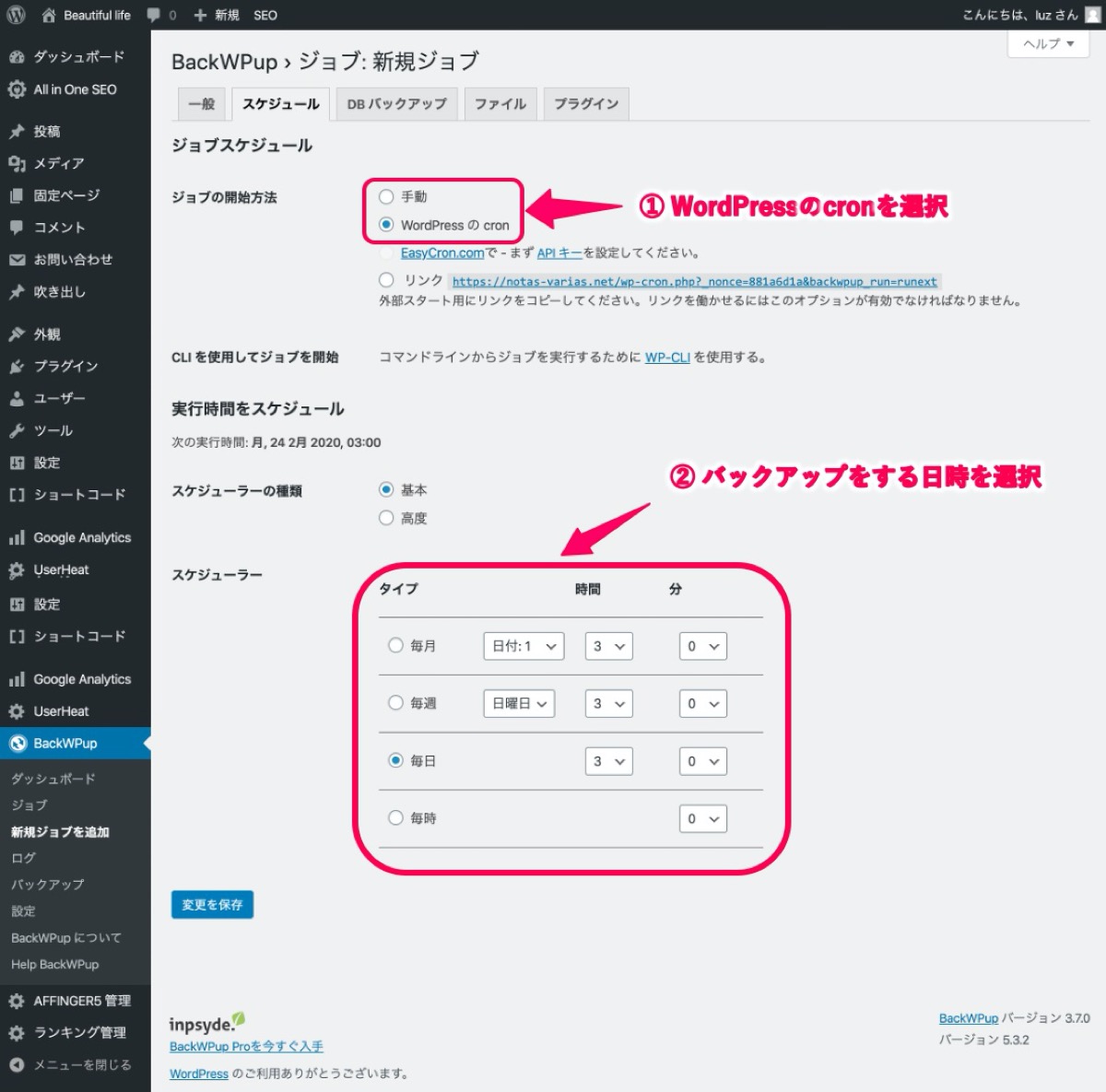This screenshot has height=1092, width=1106.
Task: Open 日曜日 weekday dropdown
Action: click(519, 704)
